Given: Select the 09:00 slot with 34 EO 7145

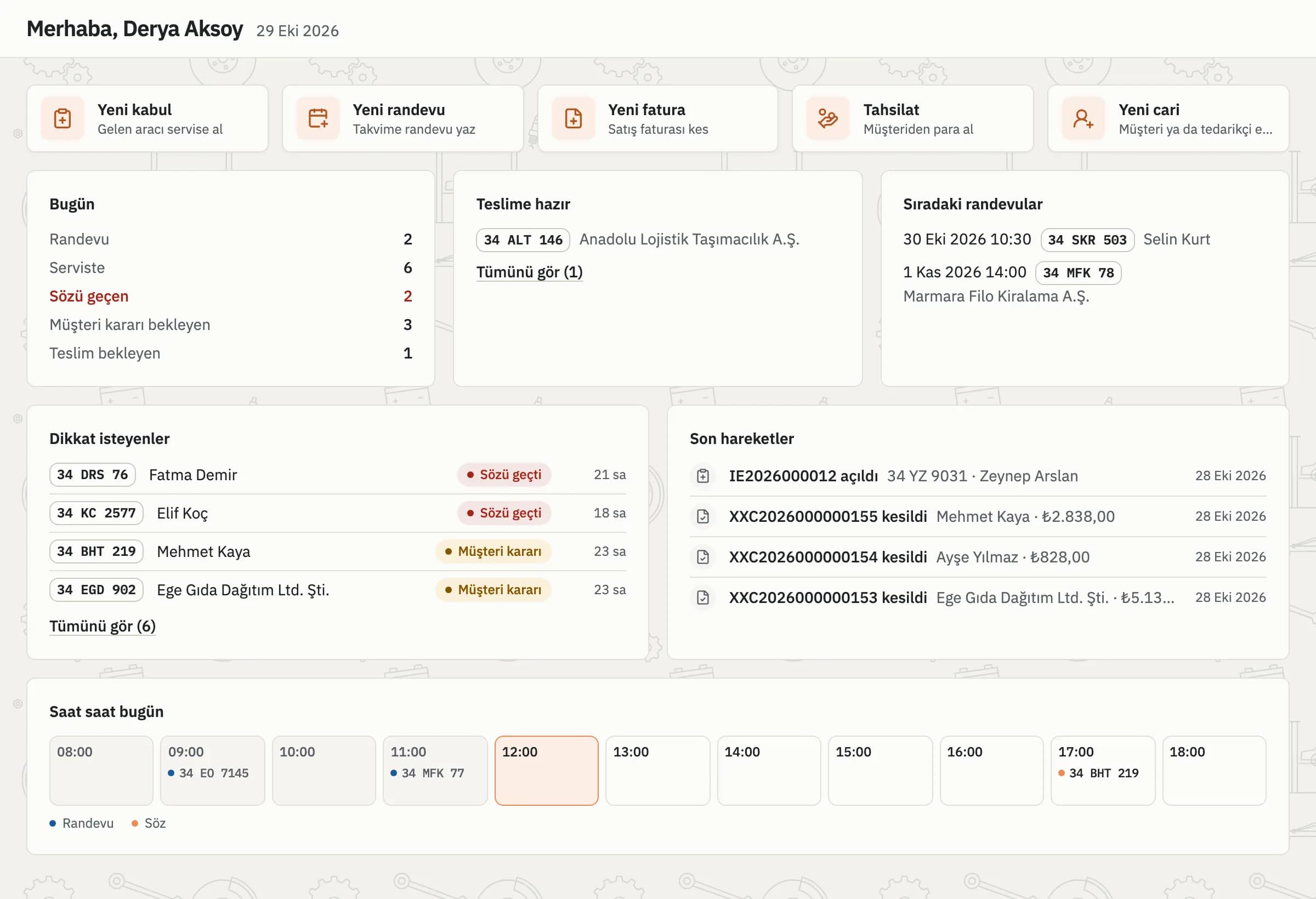Looking at the screenshot, I should [x=212, y=771].
